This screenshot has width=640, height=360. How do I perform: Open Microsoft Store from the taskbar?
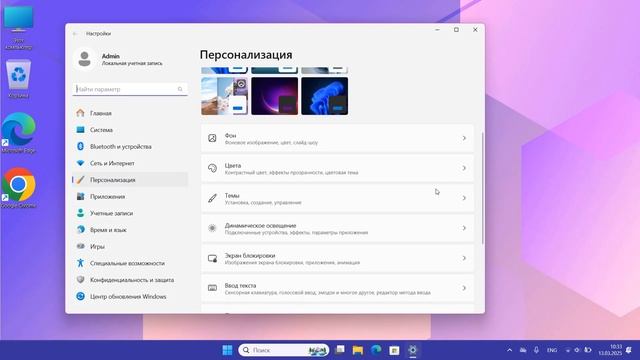pyautogui.click(x=394, y=350)
